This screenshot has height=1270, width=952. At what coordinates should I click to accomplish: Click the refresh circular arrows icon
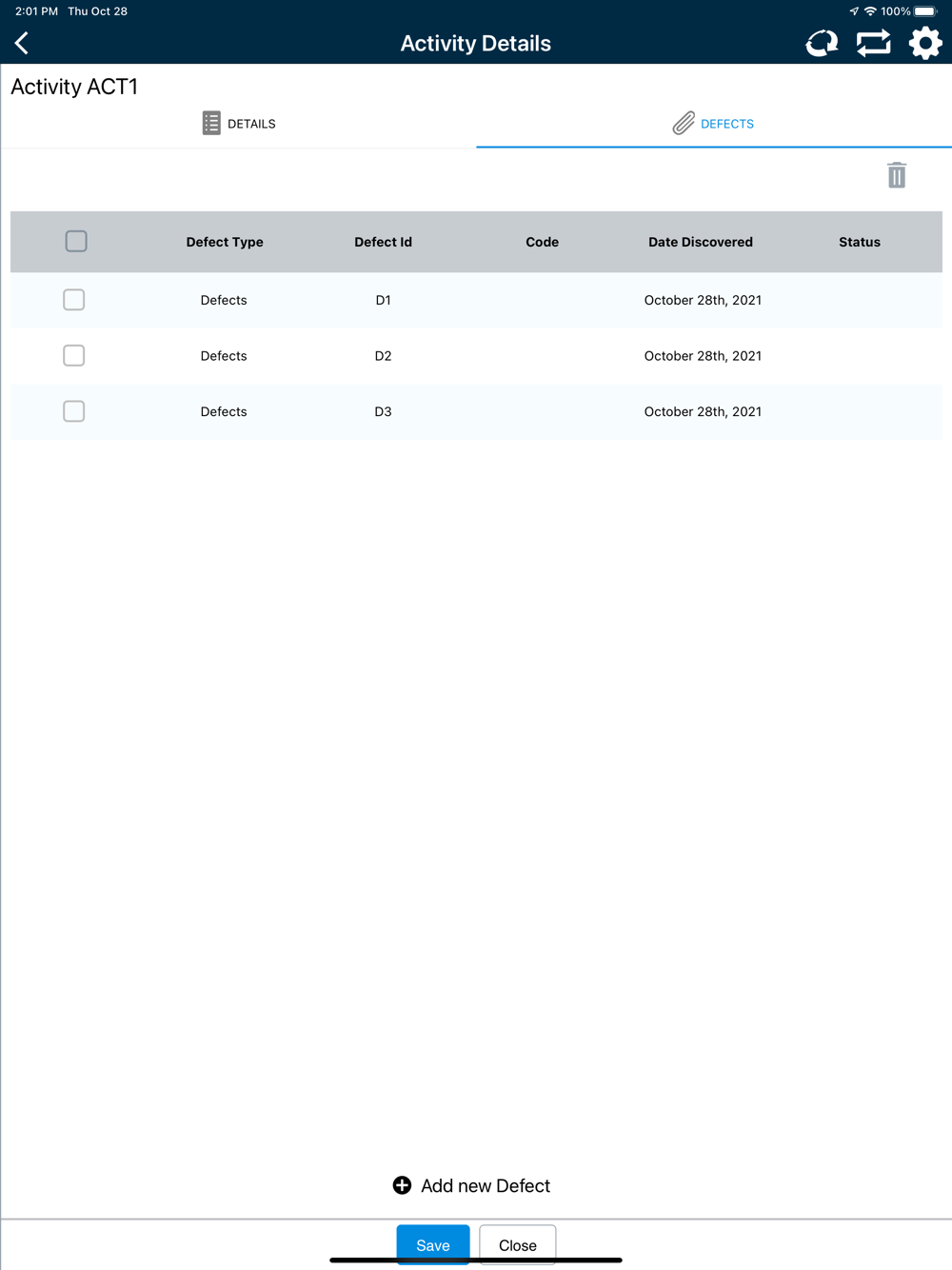tap(822, 43)
